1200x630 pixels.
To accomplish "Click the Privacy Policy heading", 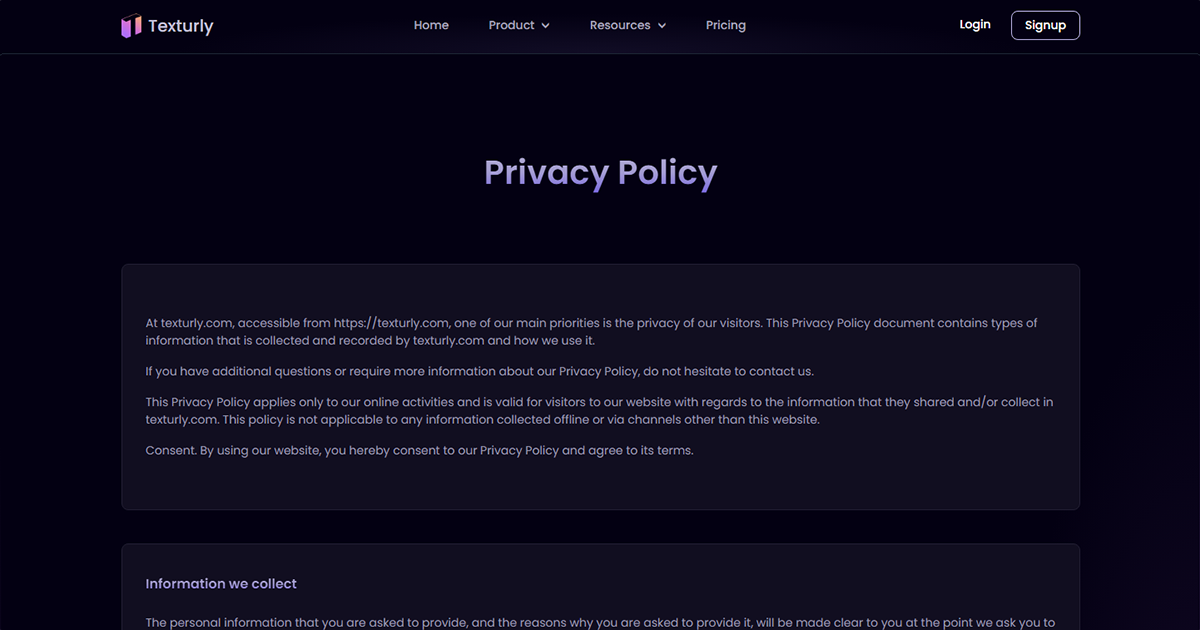I will (x=600, y=173).
